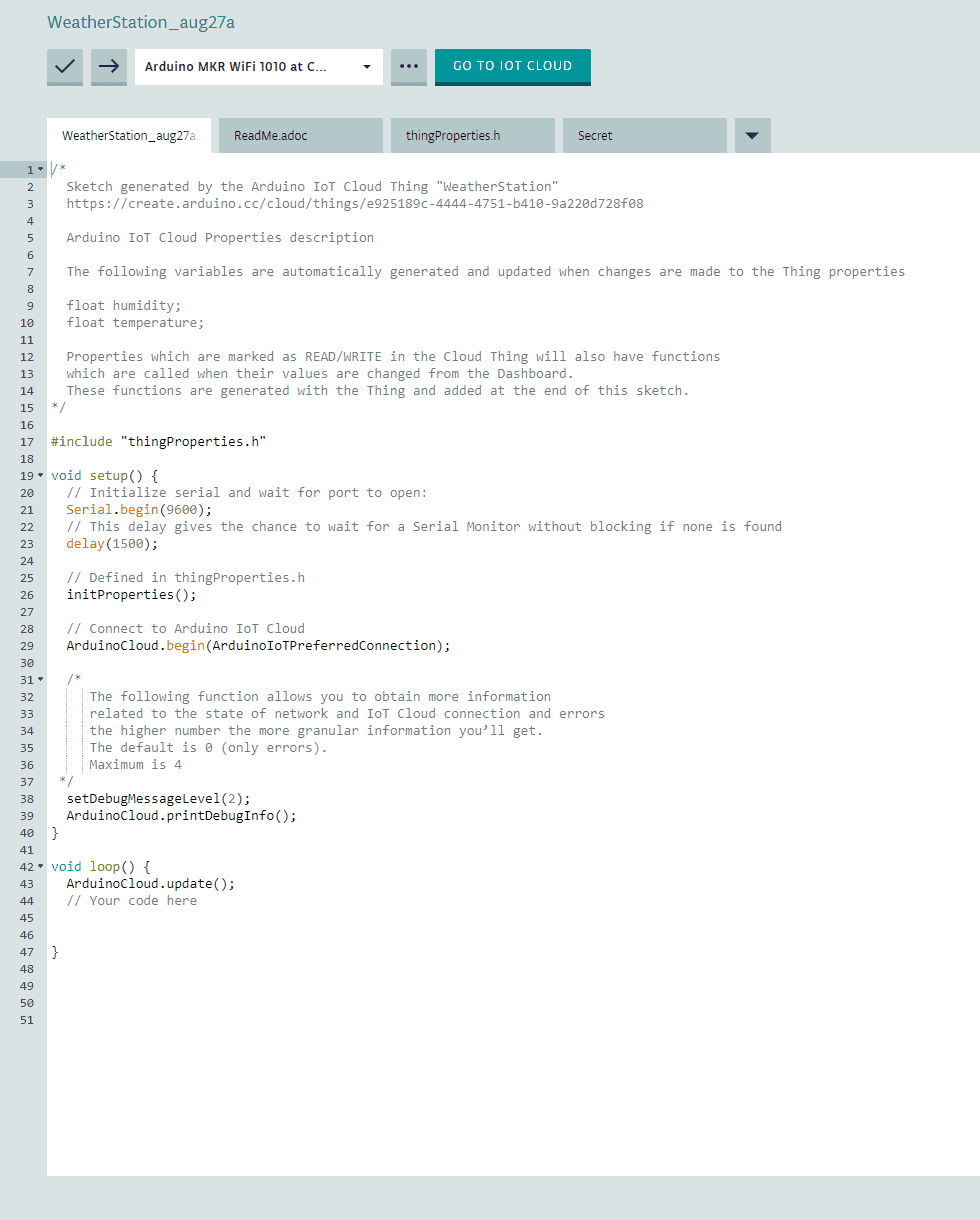
Task: Collapse the setup function fold arrow on line 19
Action: (x=38, y=475)
